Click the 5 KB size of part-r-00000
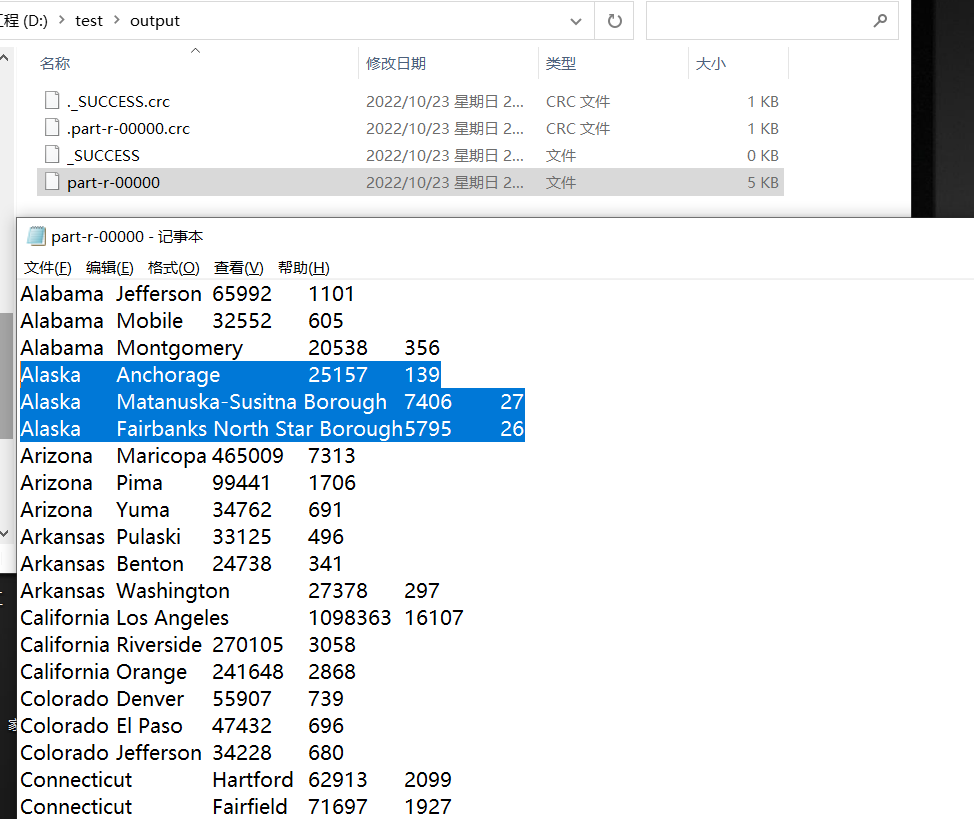The image size is (974, 819). click(763, 183)
